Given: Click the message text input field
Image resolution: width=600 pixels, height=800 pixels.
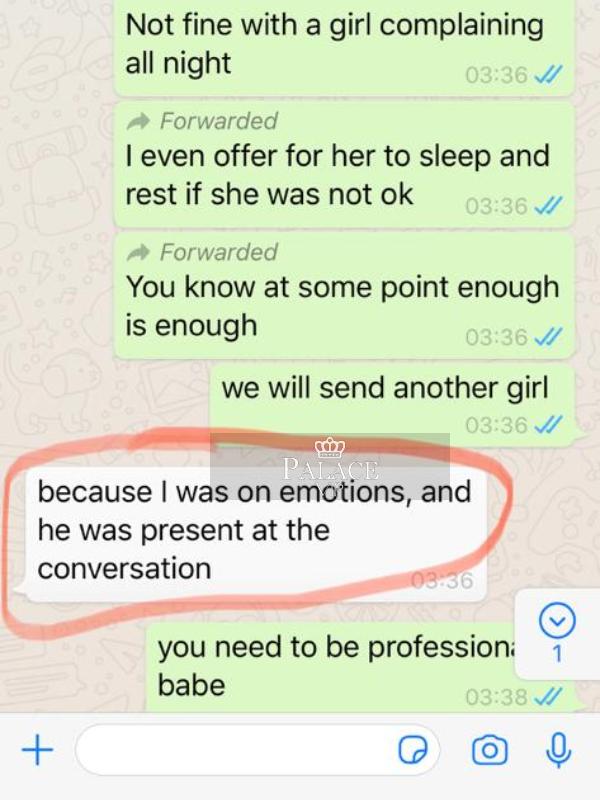Looking at the screenshot, I should tap(258, 750).
